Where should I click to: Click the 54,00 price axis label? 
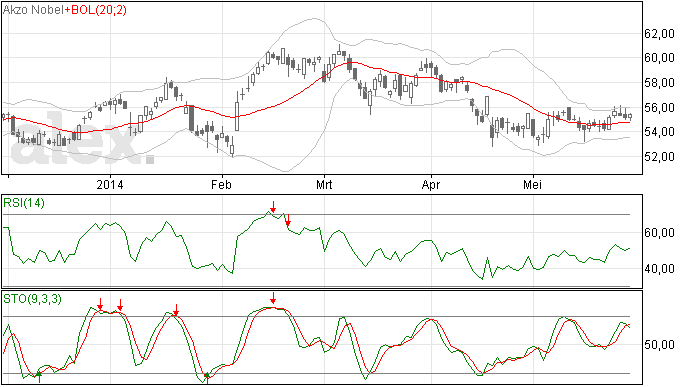659,132
